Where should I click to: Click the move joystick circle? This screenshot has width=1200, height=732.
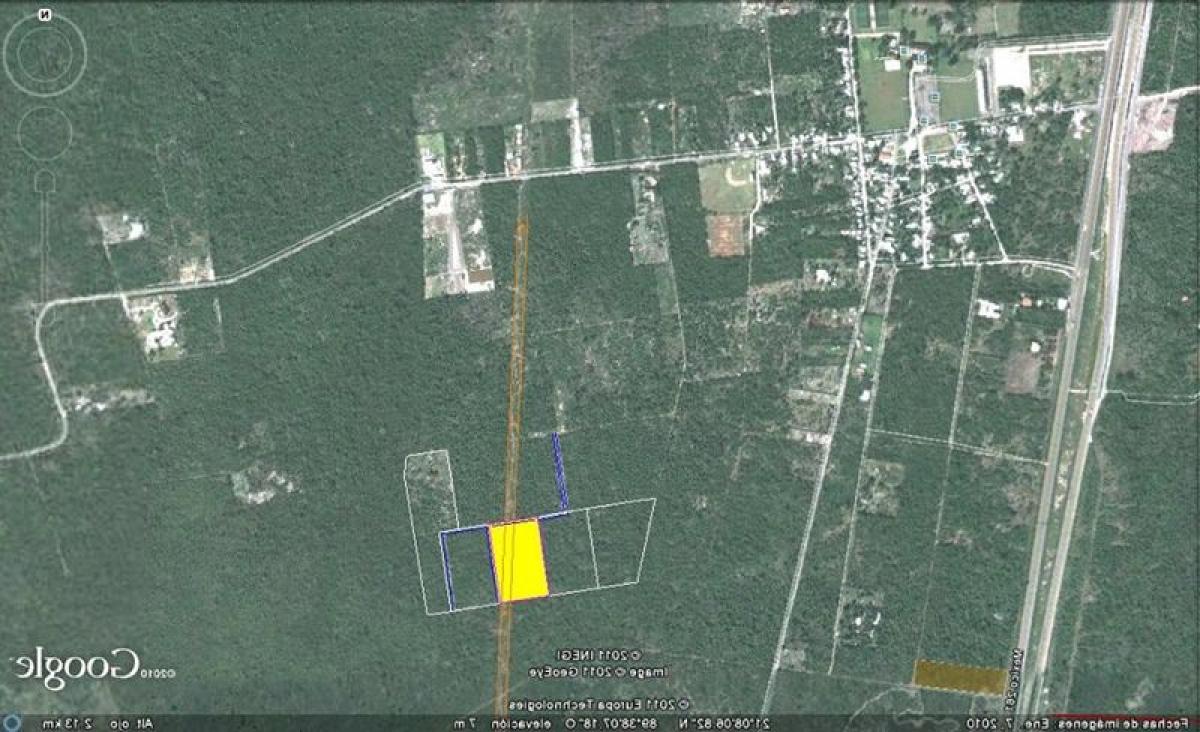(x=44, y=132)
